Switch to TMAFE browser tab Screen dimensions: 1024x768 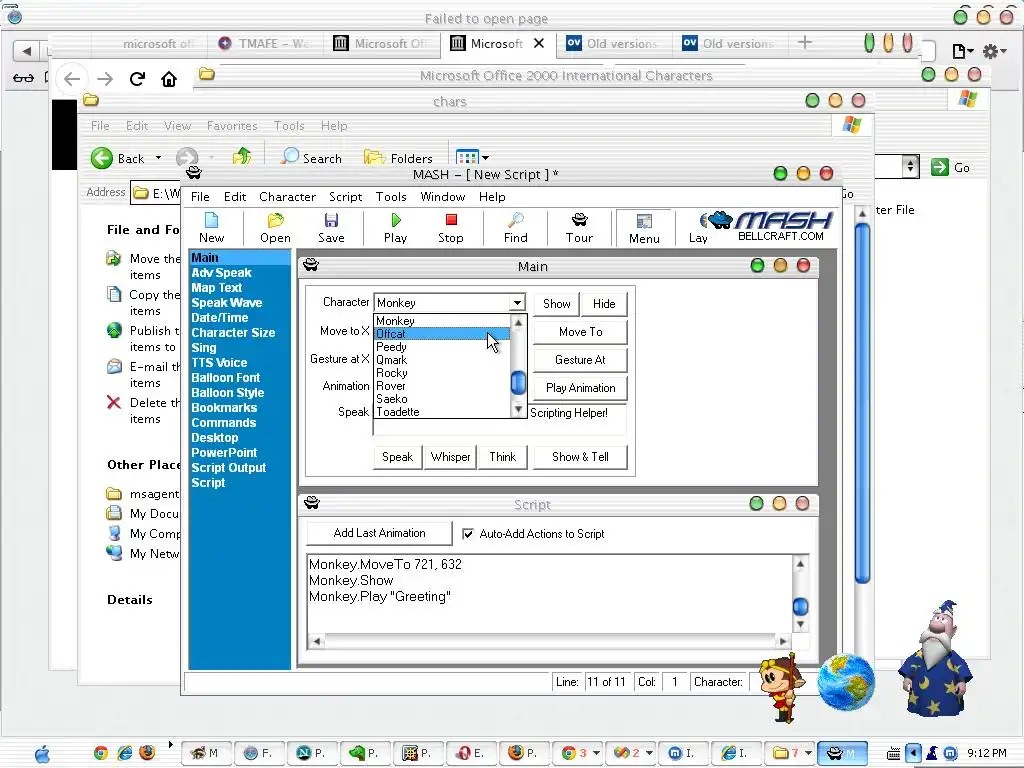264,43
